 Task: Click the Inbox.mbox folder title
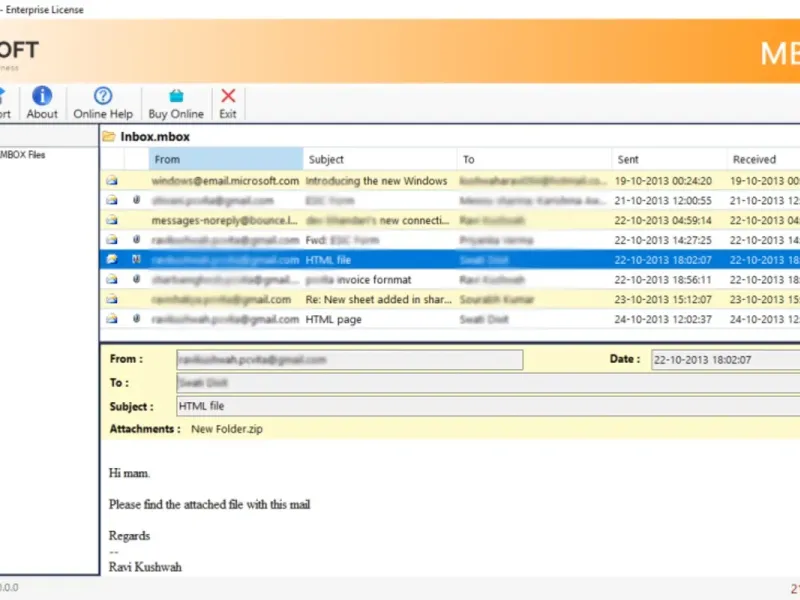click(155, 136)
